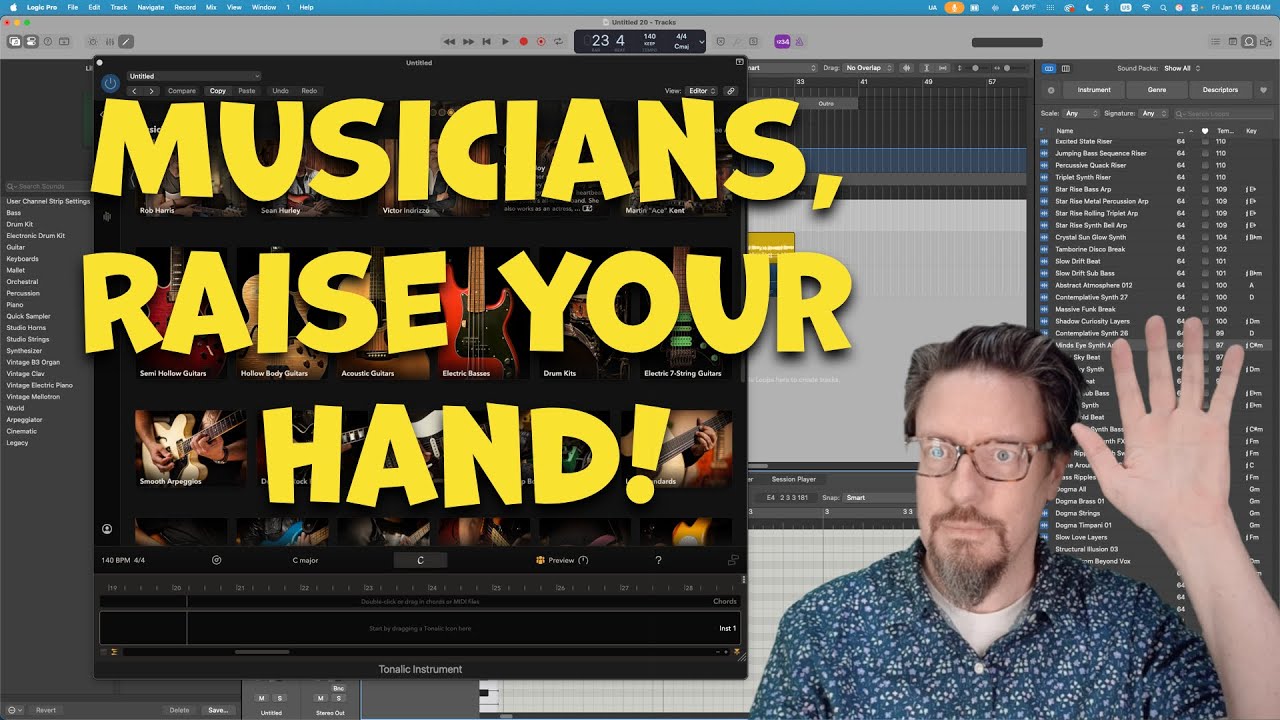Screen dimensions: 1280x720
Task: Open the Note Pads icon
Action: [x=1233, y=41]
